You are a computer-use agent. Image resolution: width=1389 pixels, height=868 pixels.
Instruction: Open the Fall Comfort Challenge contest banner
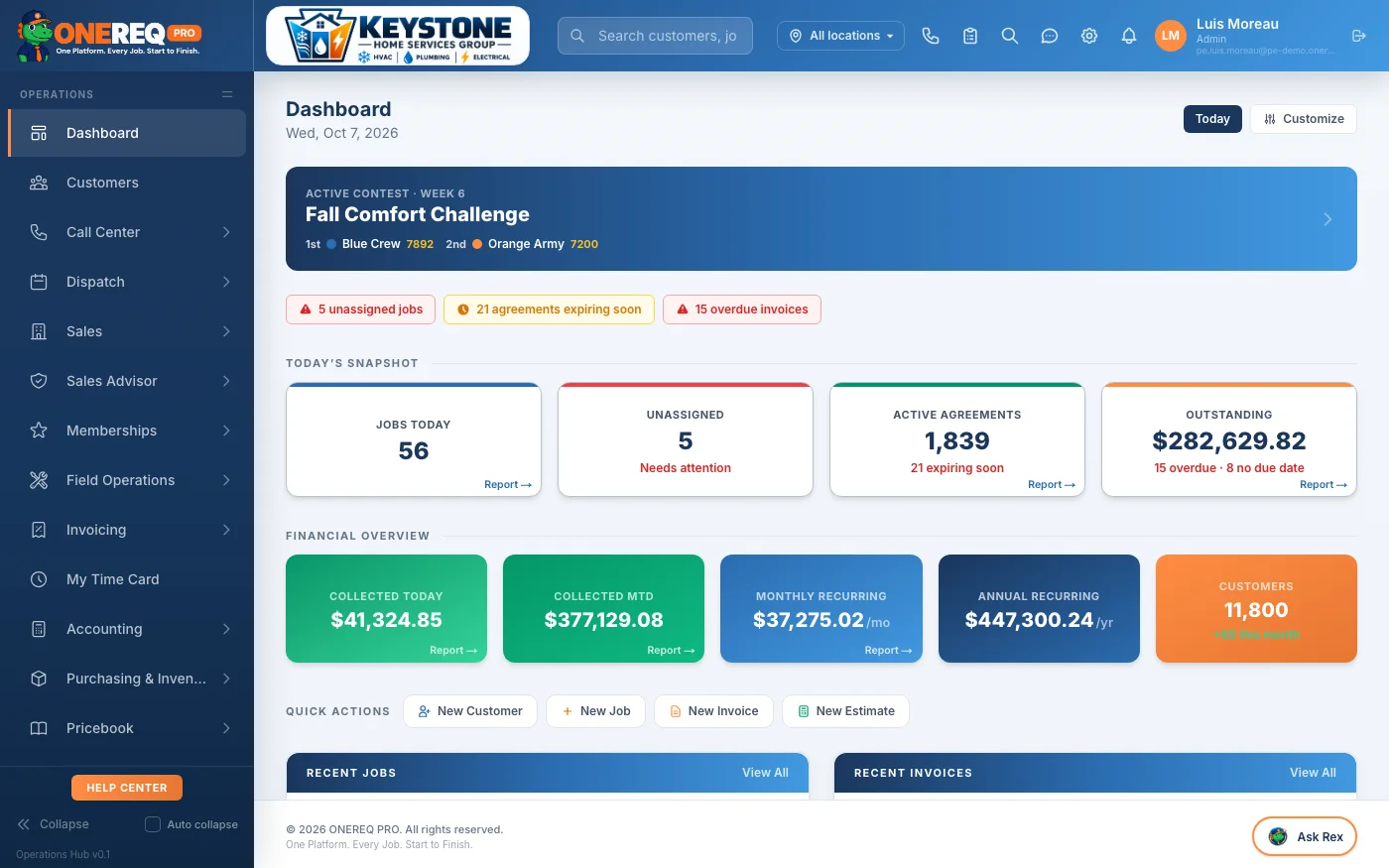pos(821,218)
